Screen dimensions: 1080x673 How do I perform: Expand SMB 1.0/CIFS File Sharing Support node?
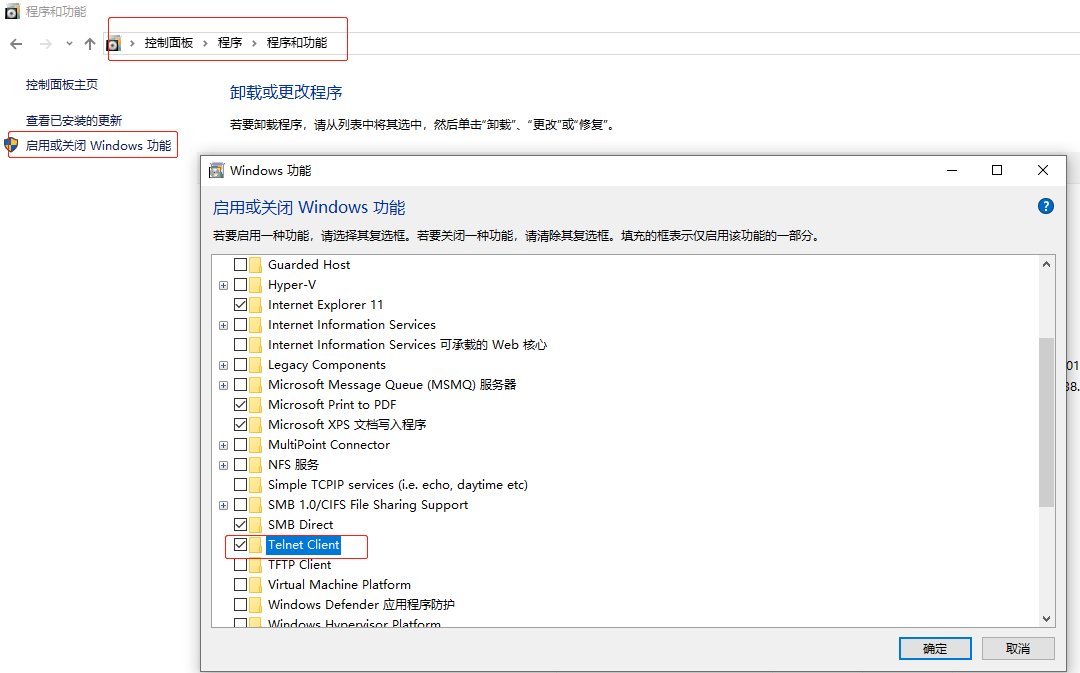coord(223,505)
